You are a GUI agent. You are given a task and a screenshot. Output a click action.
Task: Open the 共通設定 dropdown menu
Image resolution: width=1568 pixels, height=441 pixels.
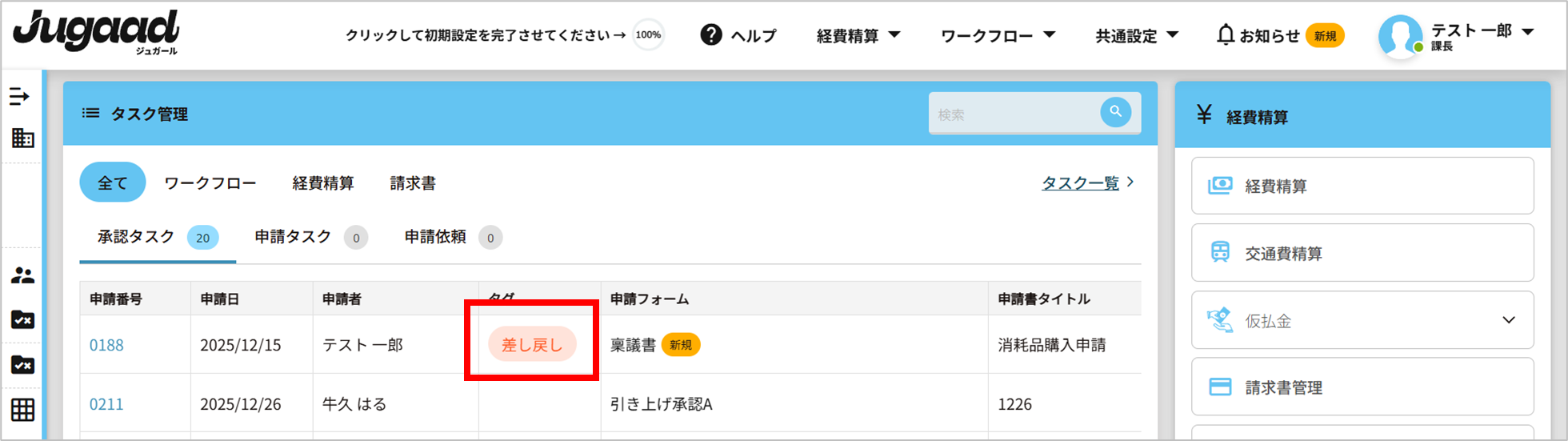tap(1136, 36)
